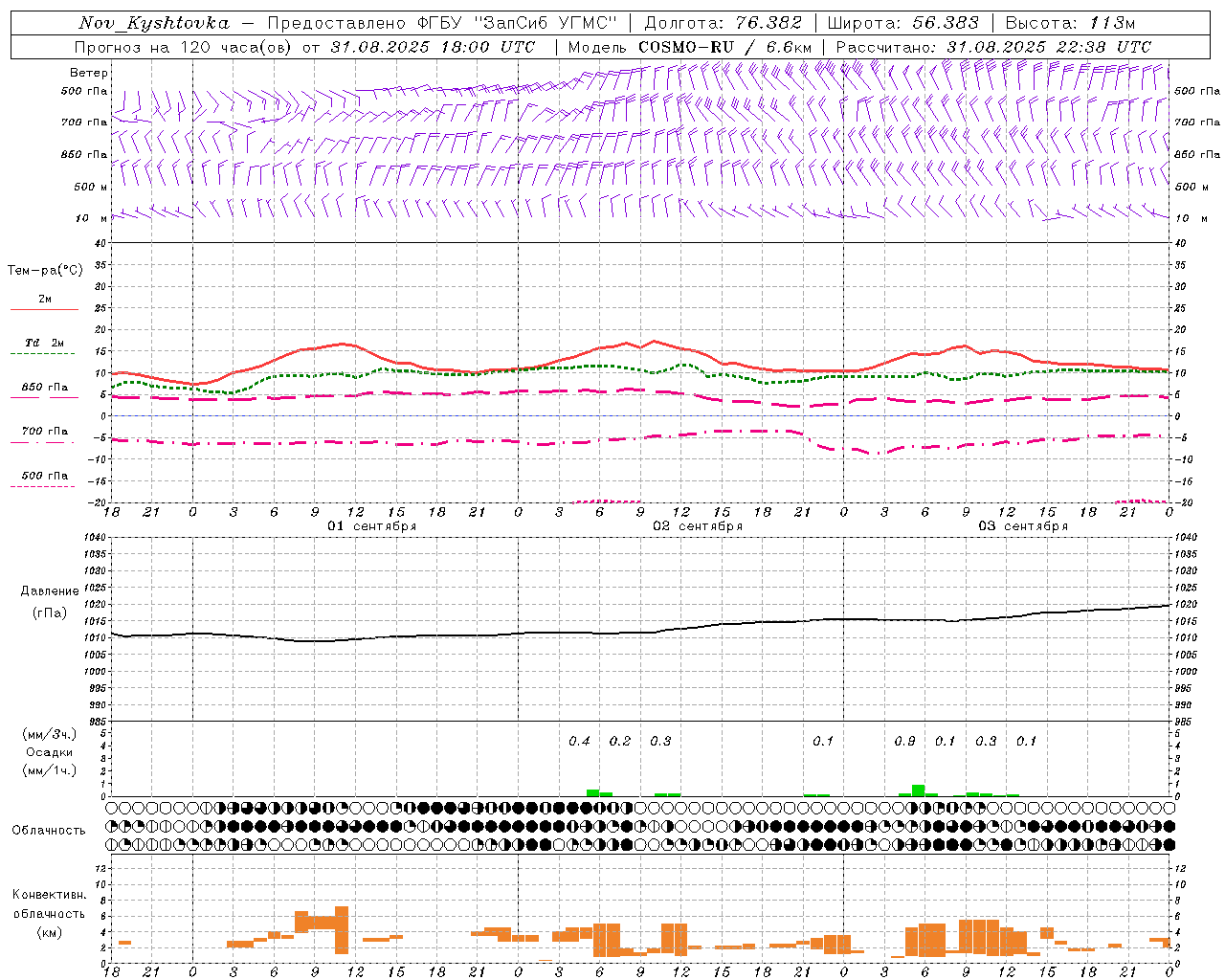
Task: Select the (гПа) unit under Давление
Action: pos(50,612)
